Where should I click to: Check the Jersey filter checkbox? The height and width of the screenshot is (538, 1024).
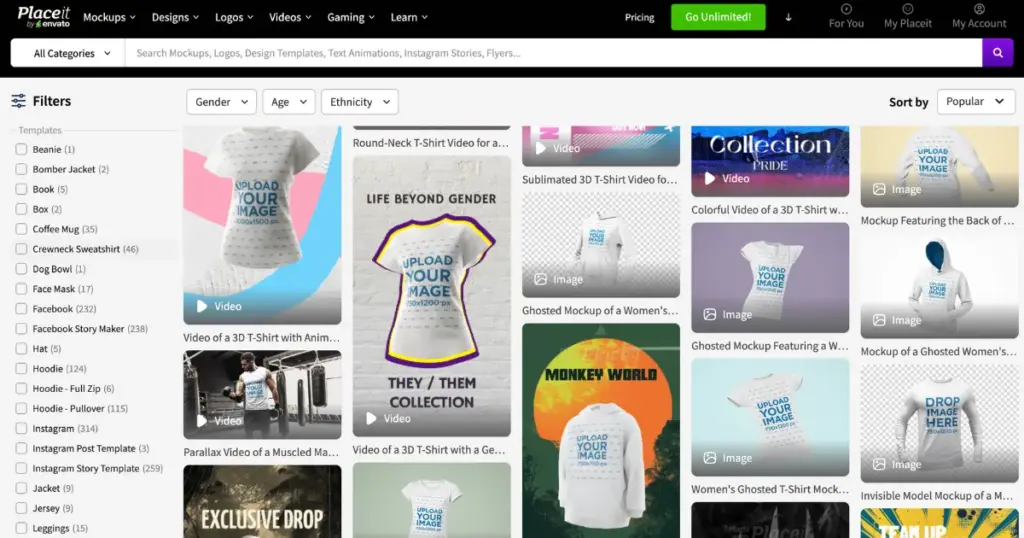[x=21, y=508]
